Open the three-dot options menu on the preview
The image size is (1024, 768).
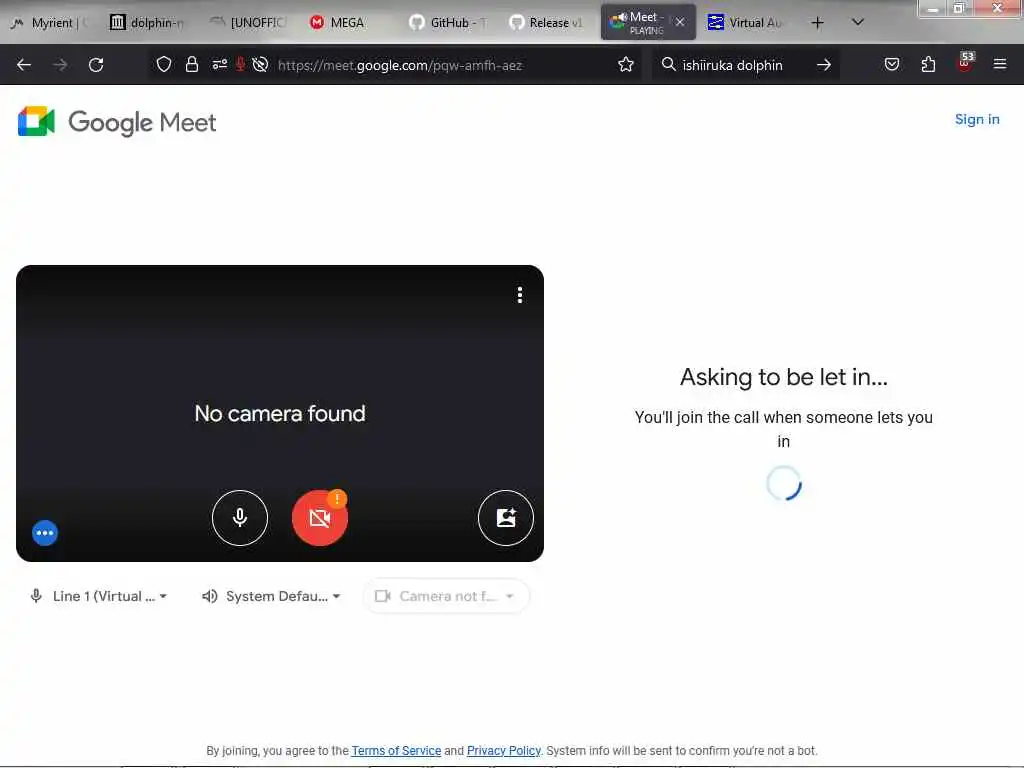point(520,295)
